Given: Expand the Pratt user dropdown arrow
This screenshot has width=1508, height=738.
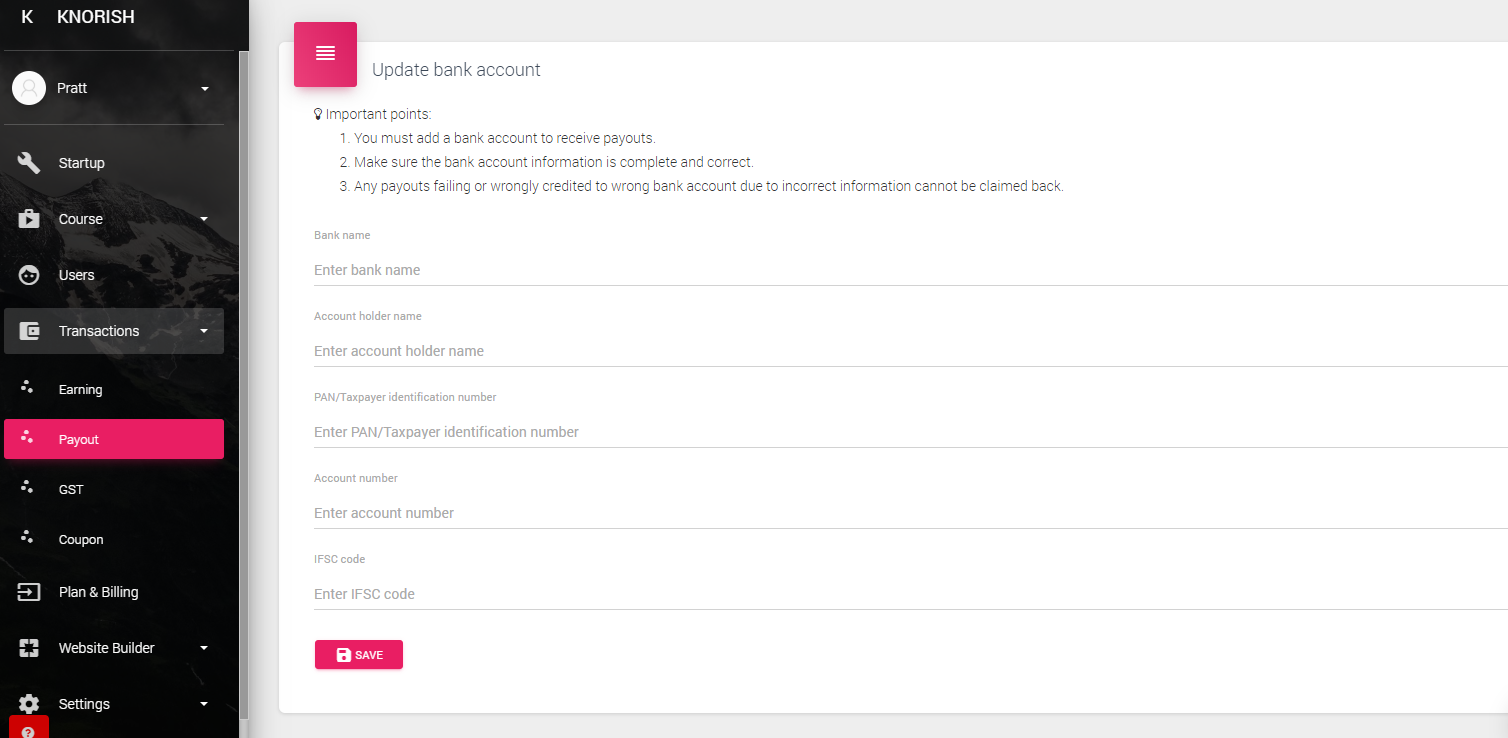Looking at the screenshot, I should tap(204, 88).
